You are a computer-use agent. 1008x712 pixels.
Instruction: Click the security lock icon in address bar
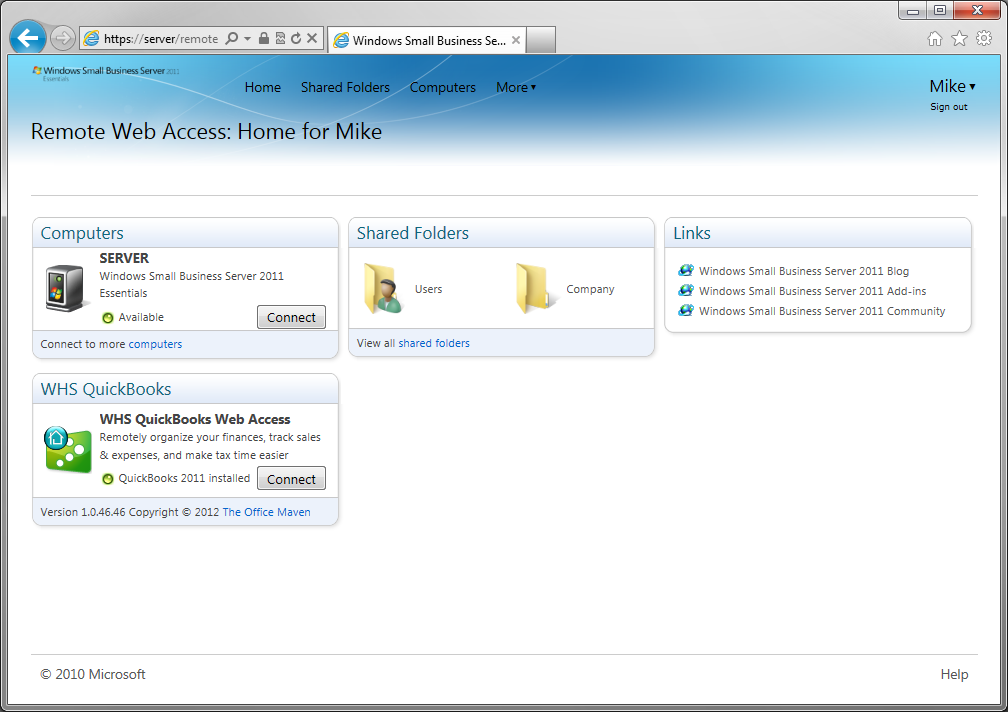(263, 39)
